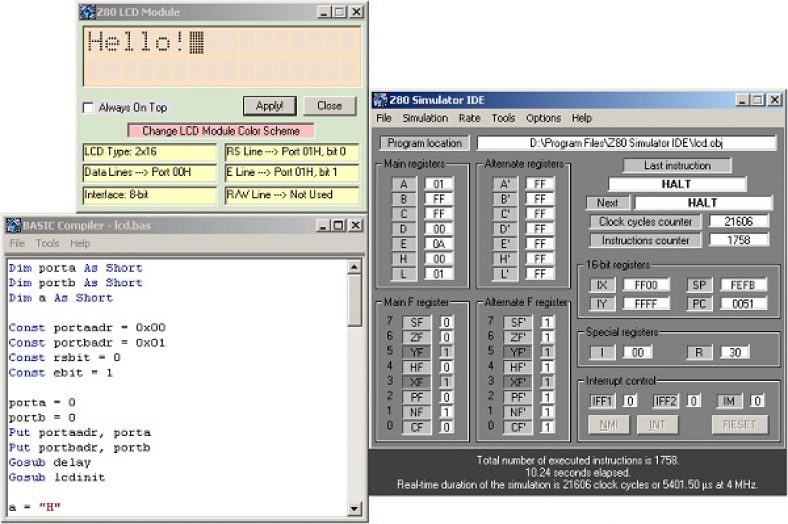Toggle the ZF flag in Main F register
Viewport: 788px width, 524px height.
416,337
